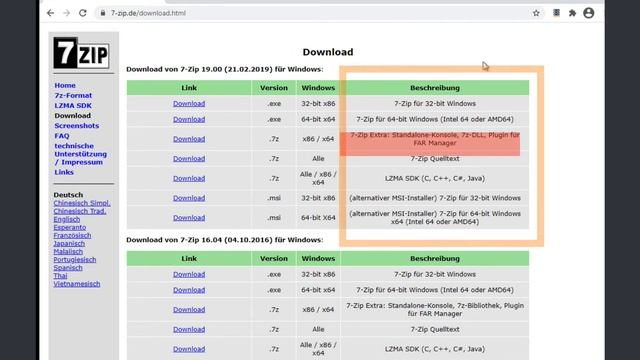The image size is (640, 360).
Task: Download 16.04 7-Zip Quelltext .7z
Action: (x=189, y=329)
